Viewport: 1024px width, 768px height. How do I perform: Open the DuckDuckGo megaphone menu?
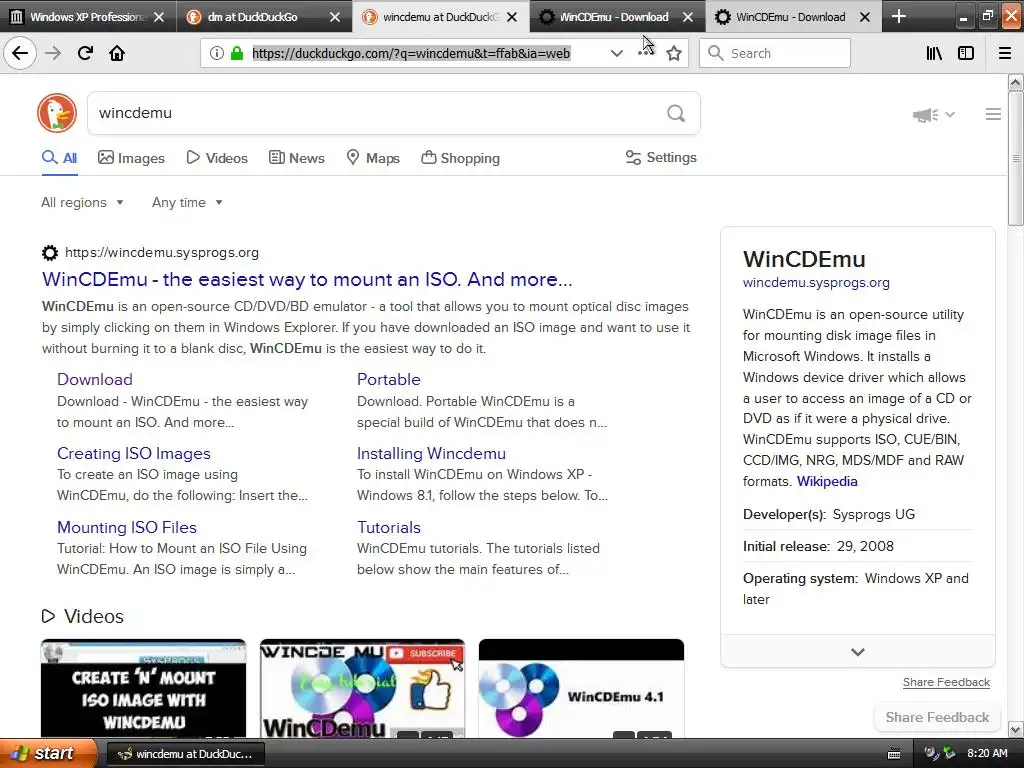coord(933,115)
